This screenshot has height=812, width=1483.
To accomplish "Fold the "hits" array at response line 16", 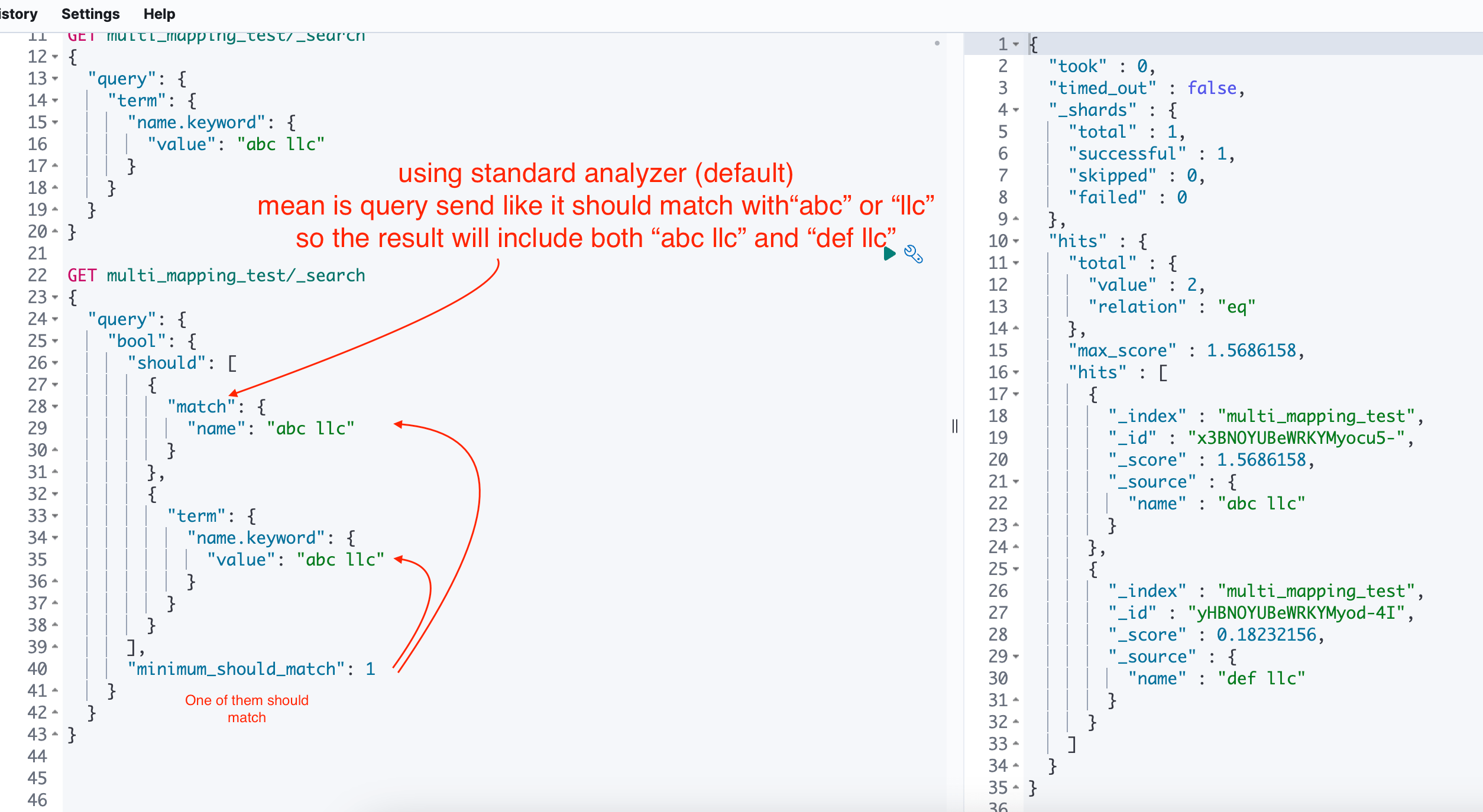I will pyautogui.click(x=1016, y=372).
